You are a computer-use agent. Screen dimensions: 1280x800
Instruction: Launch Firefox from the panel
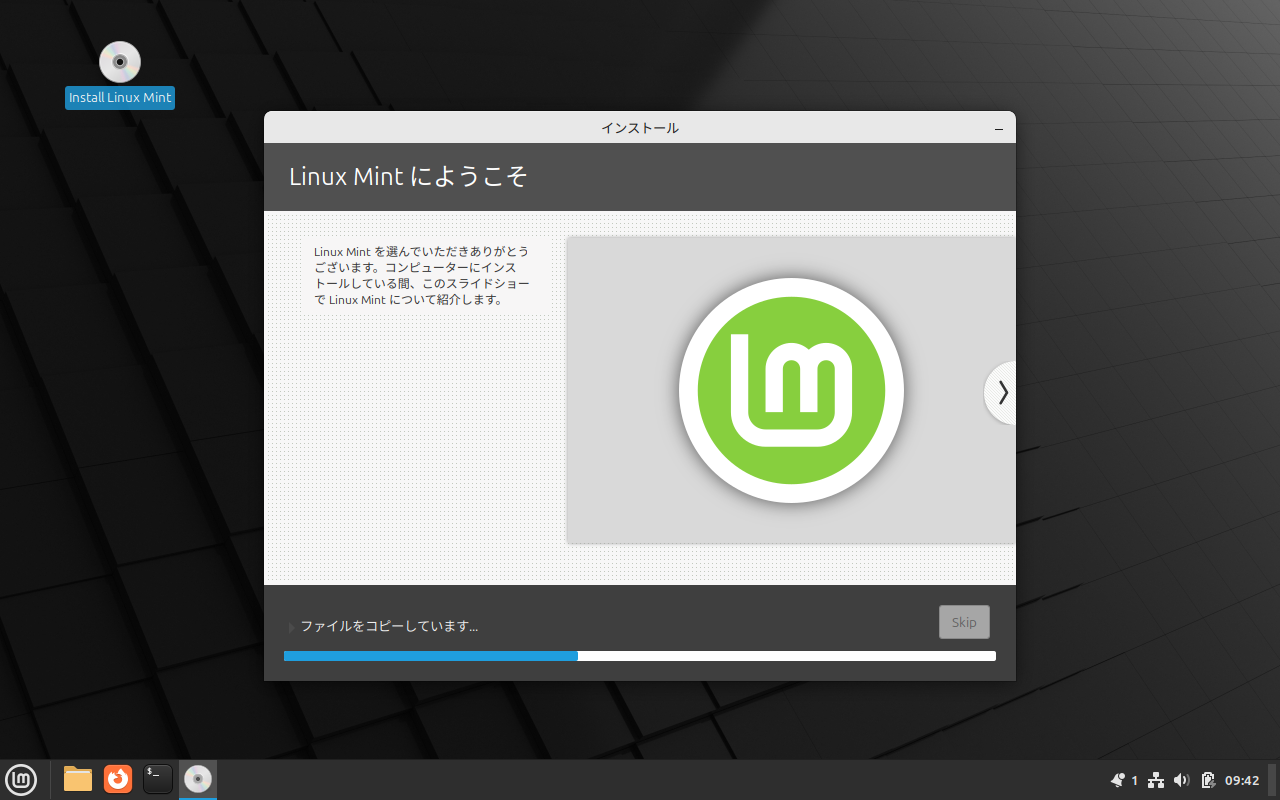pyautogui.click(x=118, y=778)
